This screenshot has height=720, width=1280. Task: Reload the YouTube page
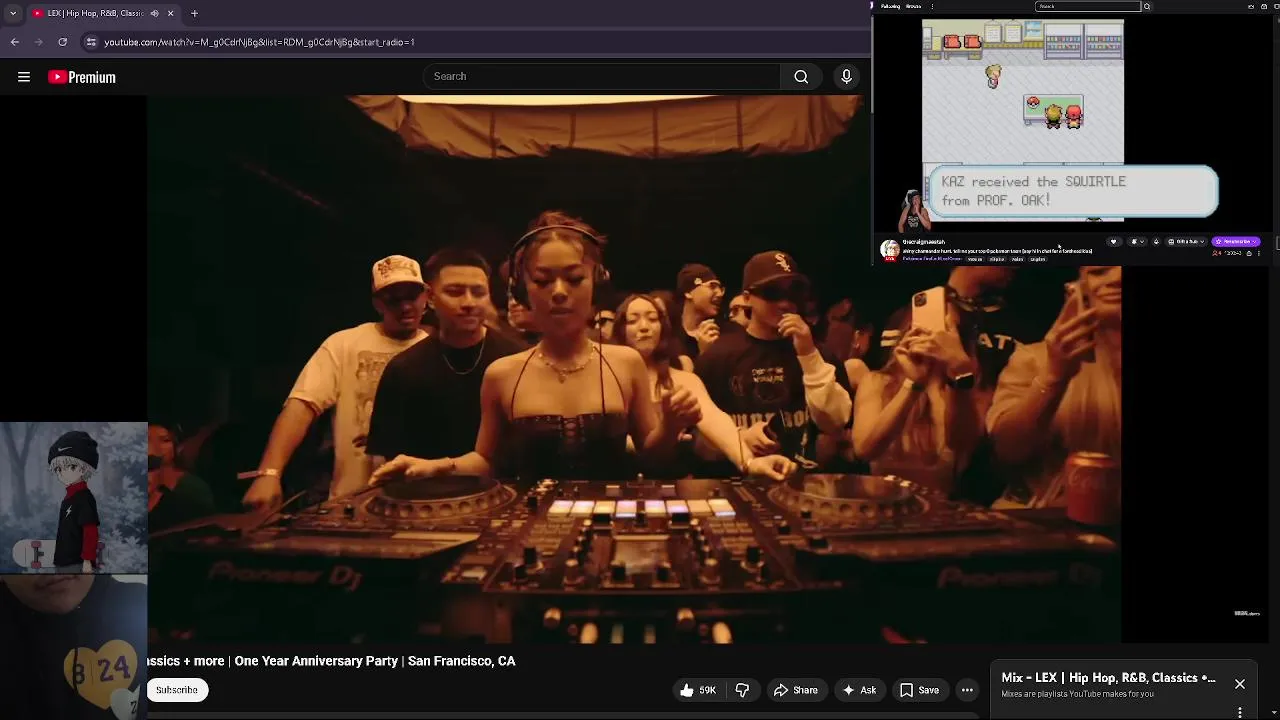[x=62, y=42]
